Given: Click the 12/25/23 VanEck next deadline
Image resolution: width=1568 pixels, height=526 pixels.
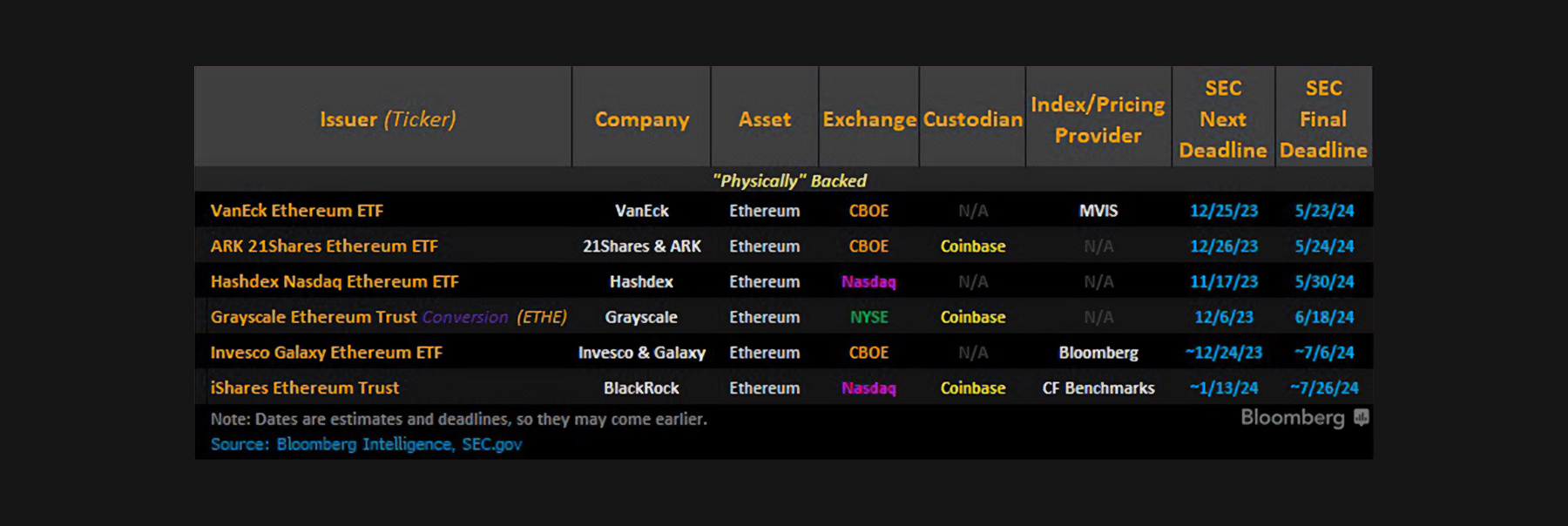Looking at the screenshot, I should pyautogui.click(x=1224, y=211).
